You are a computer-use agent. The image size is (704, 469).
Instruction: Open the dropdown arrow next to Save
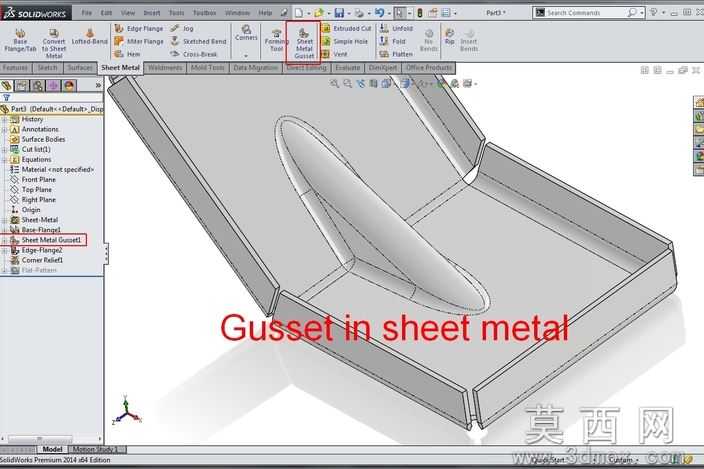point(349,13)
